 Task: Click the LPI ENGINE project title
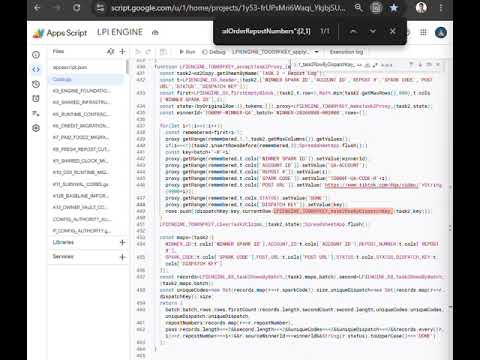point(120,32)
